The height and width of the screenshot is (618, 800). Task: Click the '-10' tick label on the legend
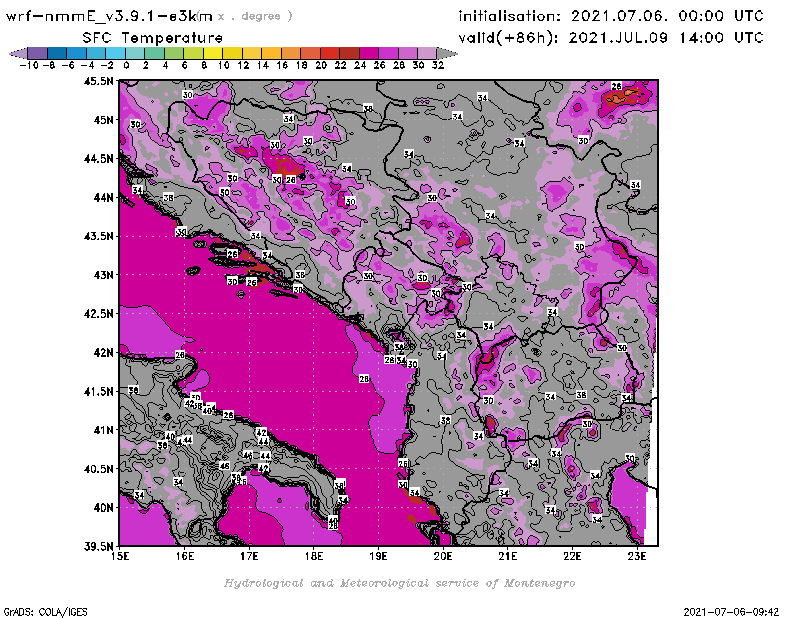29,65
